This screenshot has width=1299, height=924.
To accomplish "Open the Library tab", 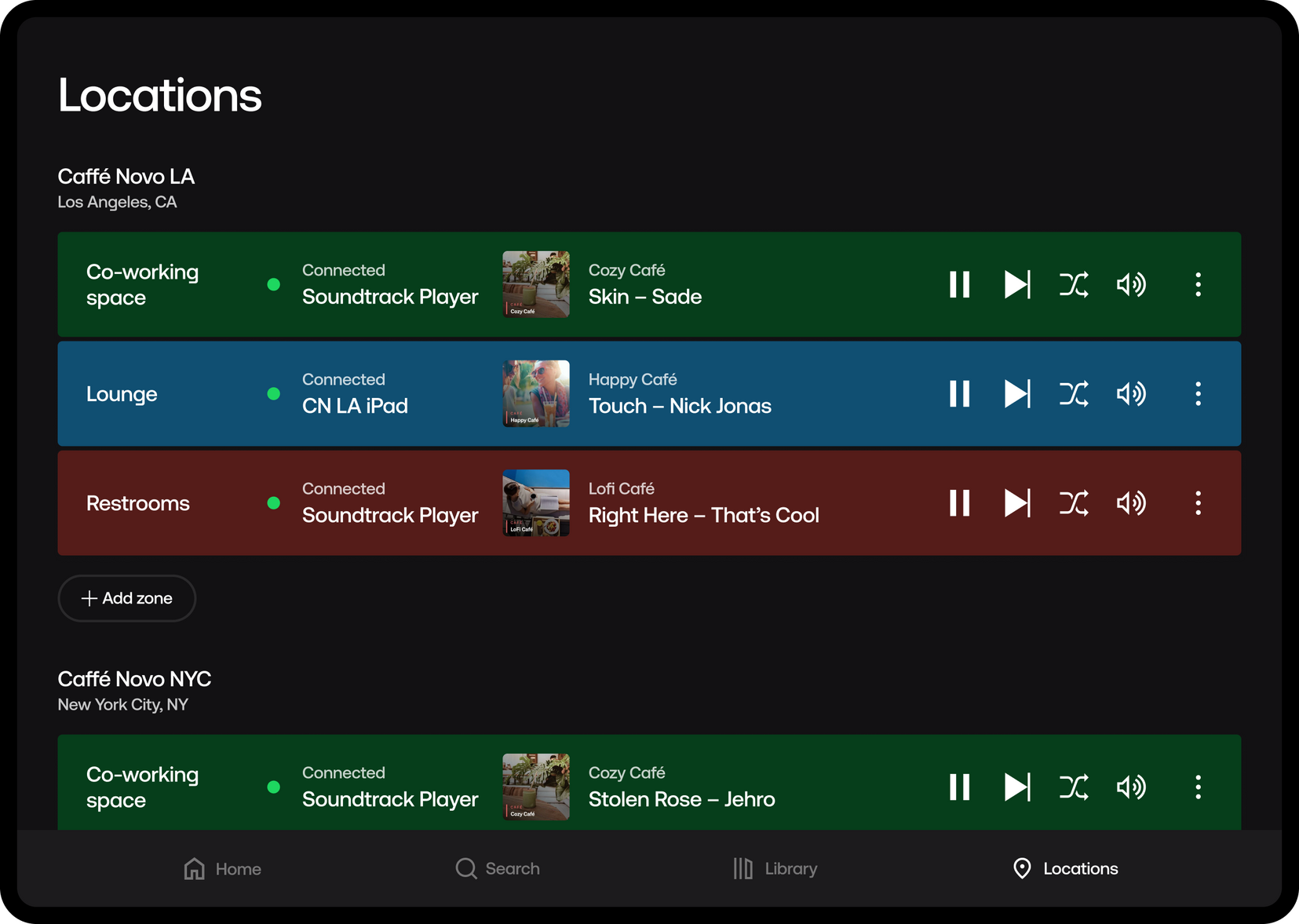I will pyautogui.click(x=774, y=868).
